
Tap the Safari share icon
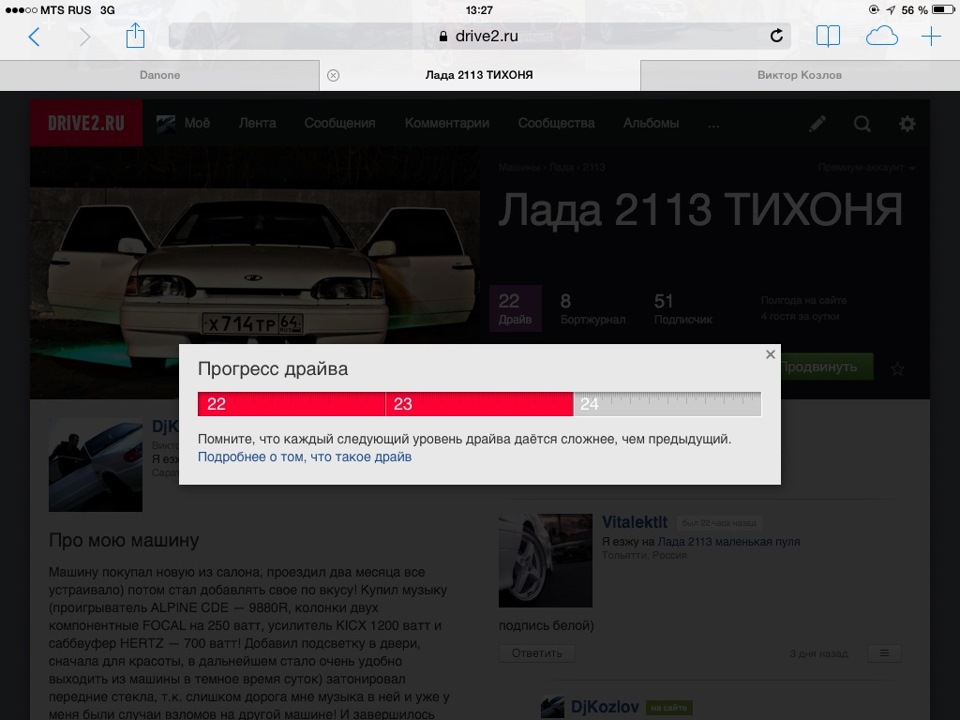[135, 36]
